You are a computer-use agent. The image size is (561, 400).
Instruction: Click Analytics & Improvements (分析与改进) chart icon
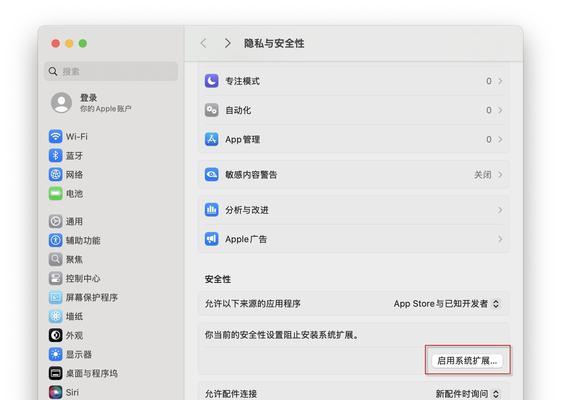[211, 210]
